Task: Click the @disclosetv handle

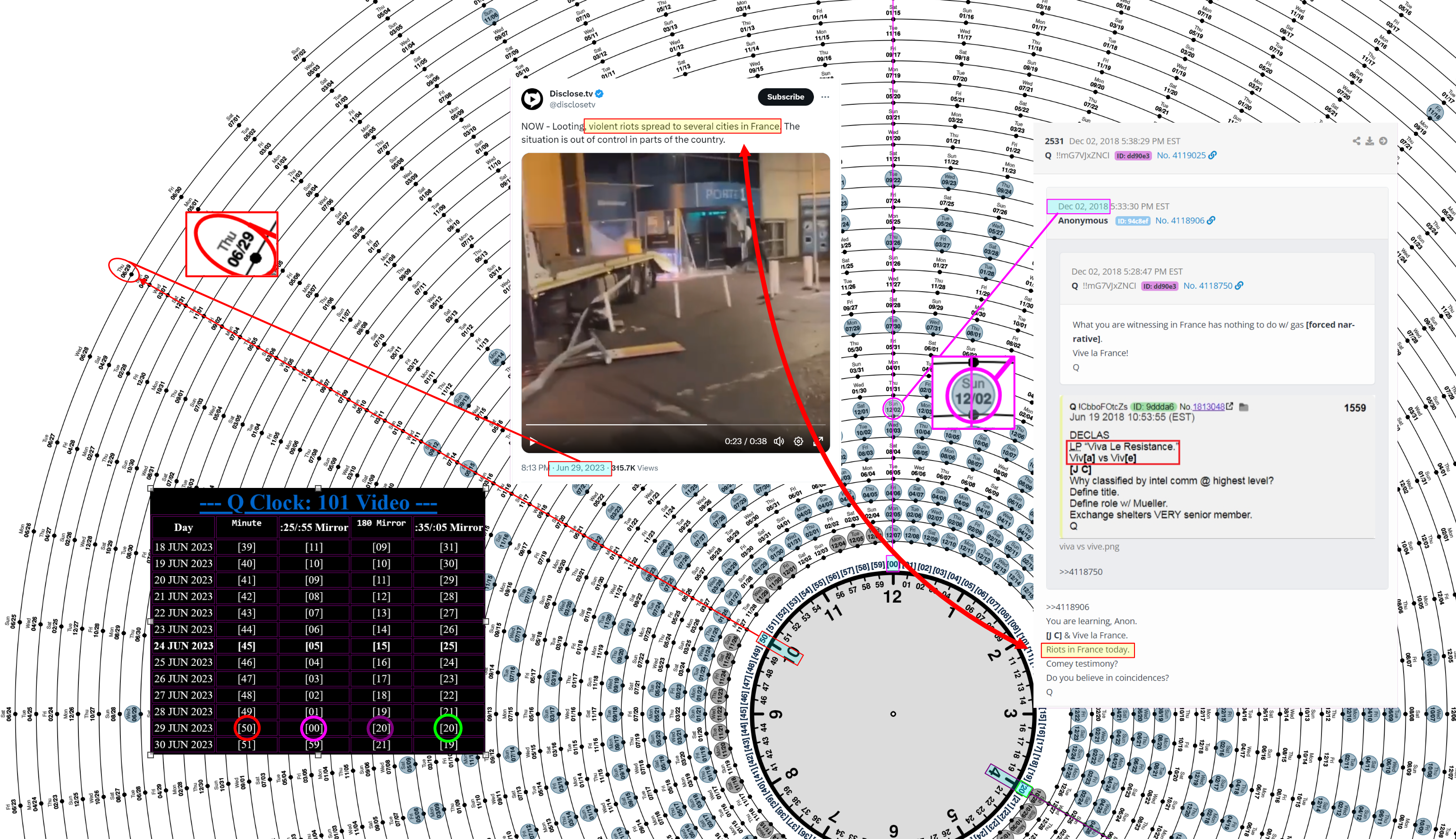Action: pos(572,105)
